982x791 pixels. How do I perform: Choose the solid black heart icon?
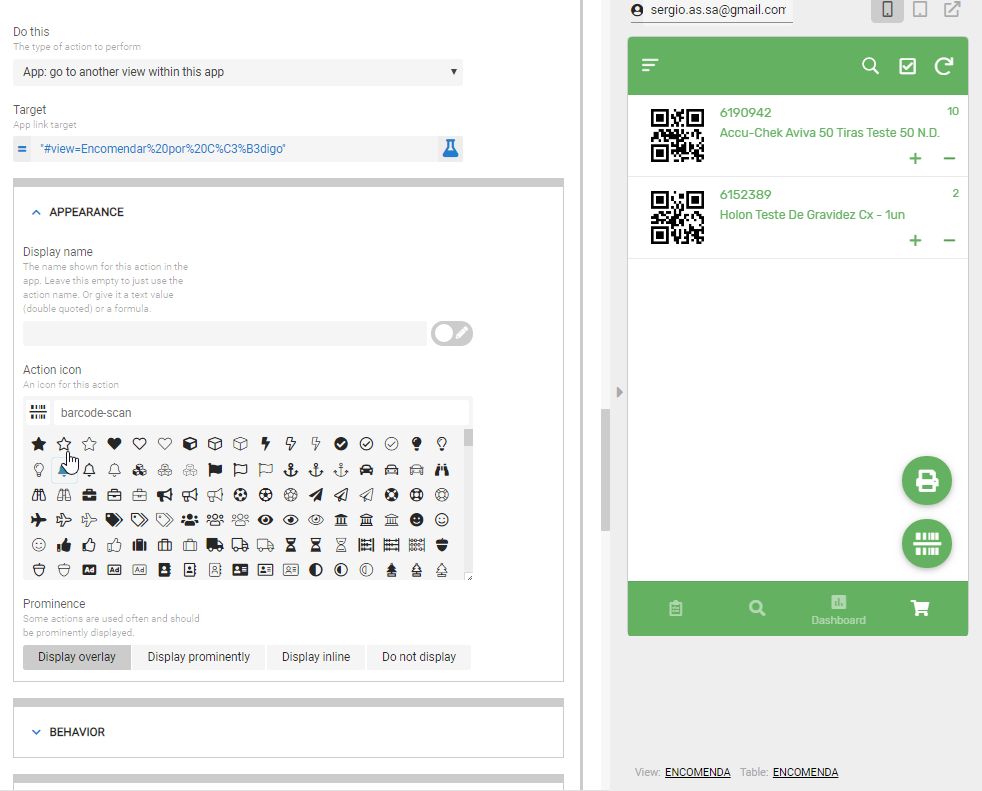114,444
